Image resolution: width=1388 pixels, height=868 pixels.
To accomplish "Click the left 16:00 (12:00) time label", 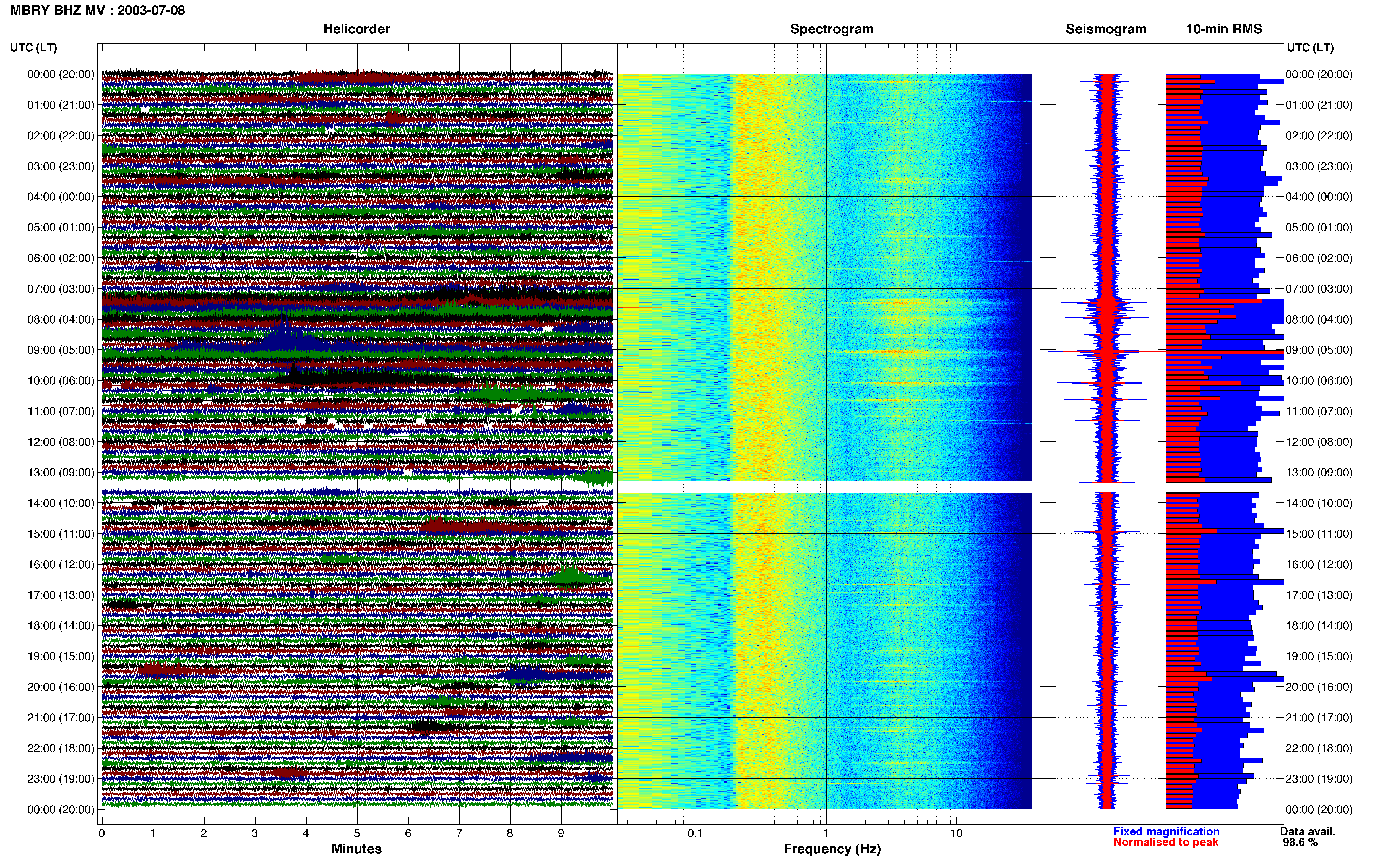I will (x=61, y=564).
